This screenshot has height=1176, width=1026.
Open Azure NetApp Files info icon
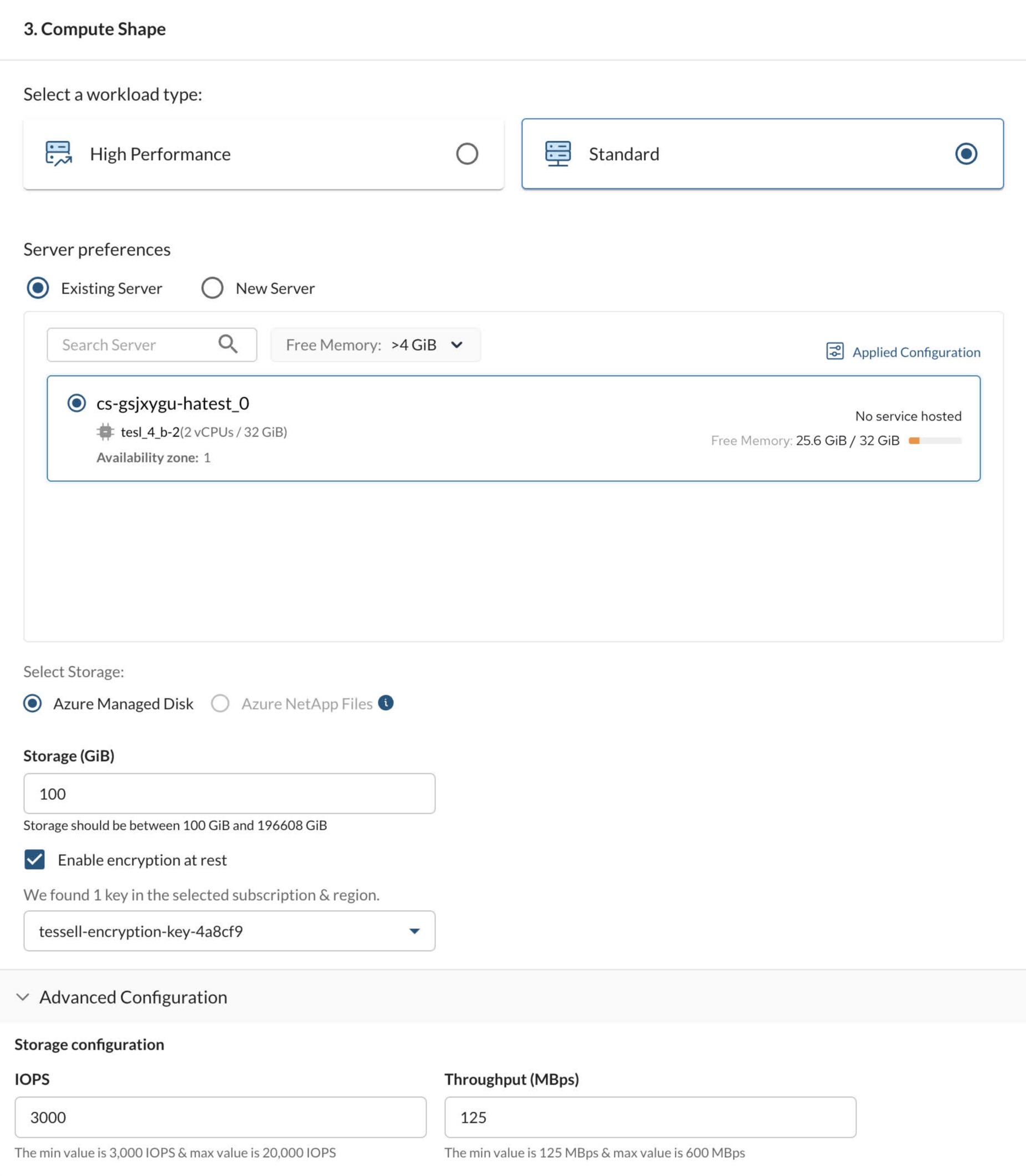click(x=386, y=702)
